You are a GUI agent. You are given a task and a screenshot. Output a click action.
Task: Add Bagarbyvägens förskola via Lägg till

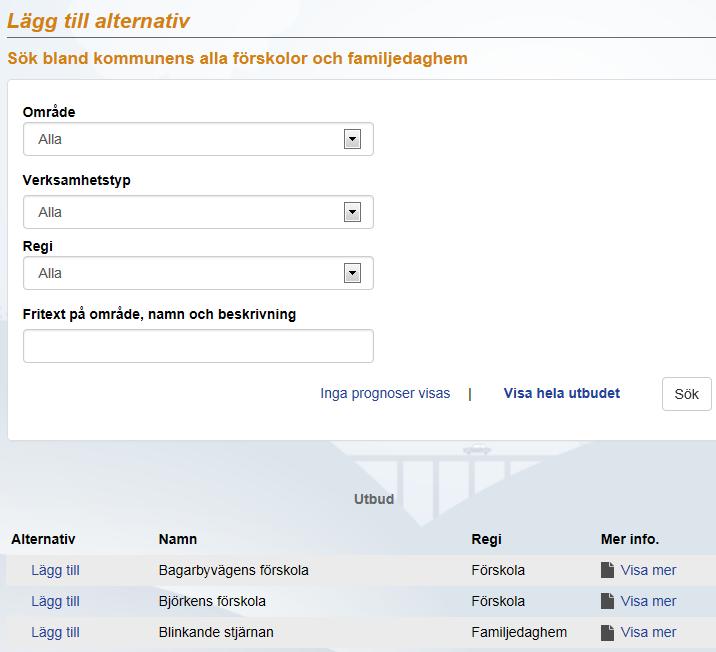click(55, 570)
